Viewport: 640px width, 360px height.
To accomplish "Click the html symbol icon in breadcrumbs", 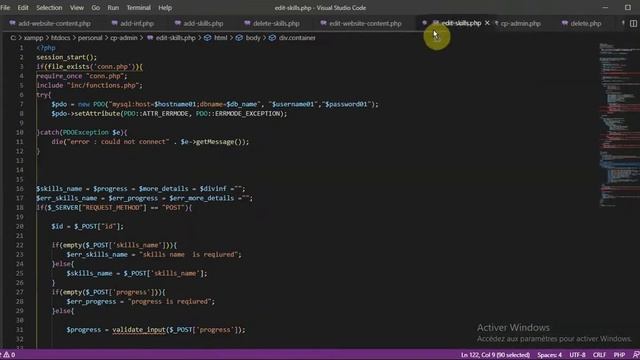I will click(208, 38).
